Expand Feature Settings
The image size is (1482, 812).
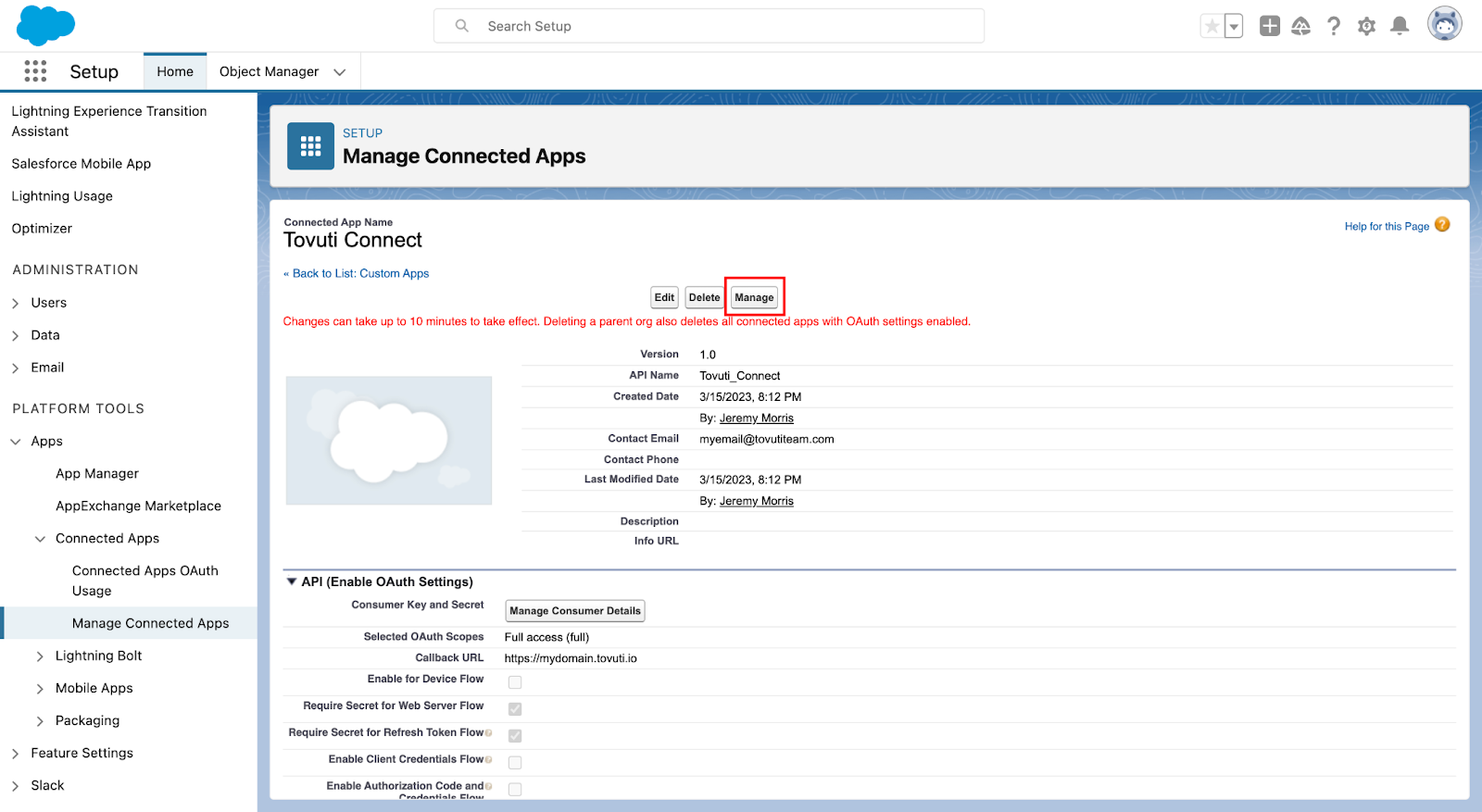coord(15,754)
